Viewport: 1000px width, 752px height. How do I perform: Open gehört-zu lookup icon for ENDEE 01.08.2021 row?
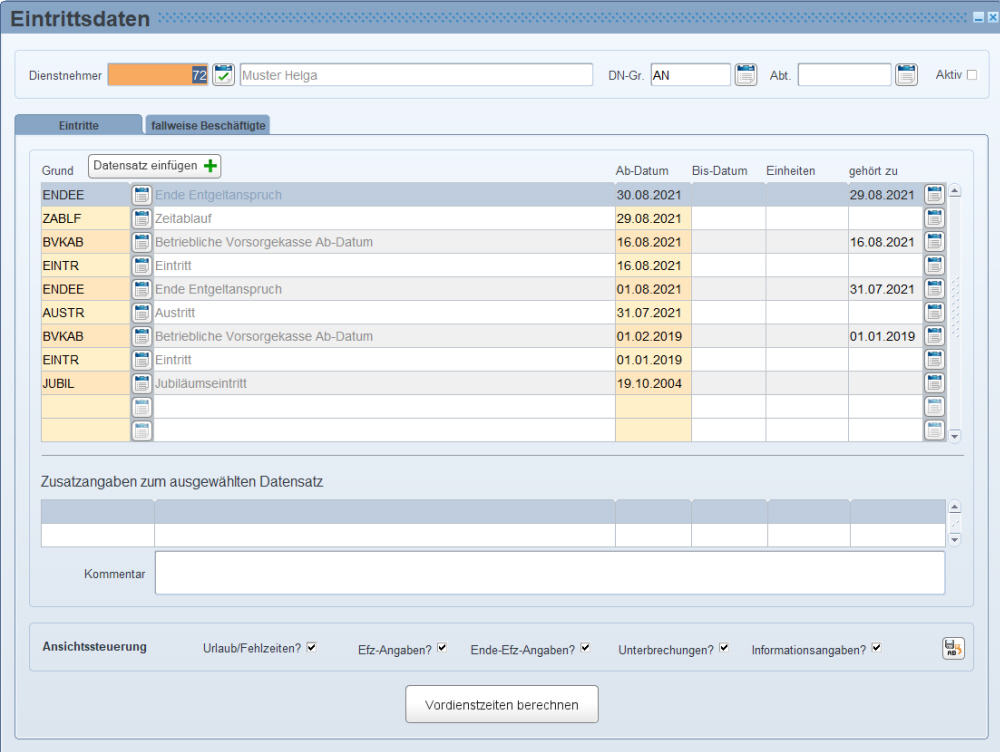click(934, 289)
